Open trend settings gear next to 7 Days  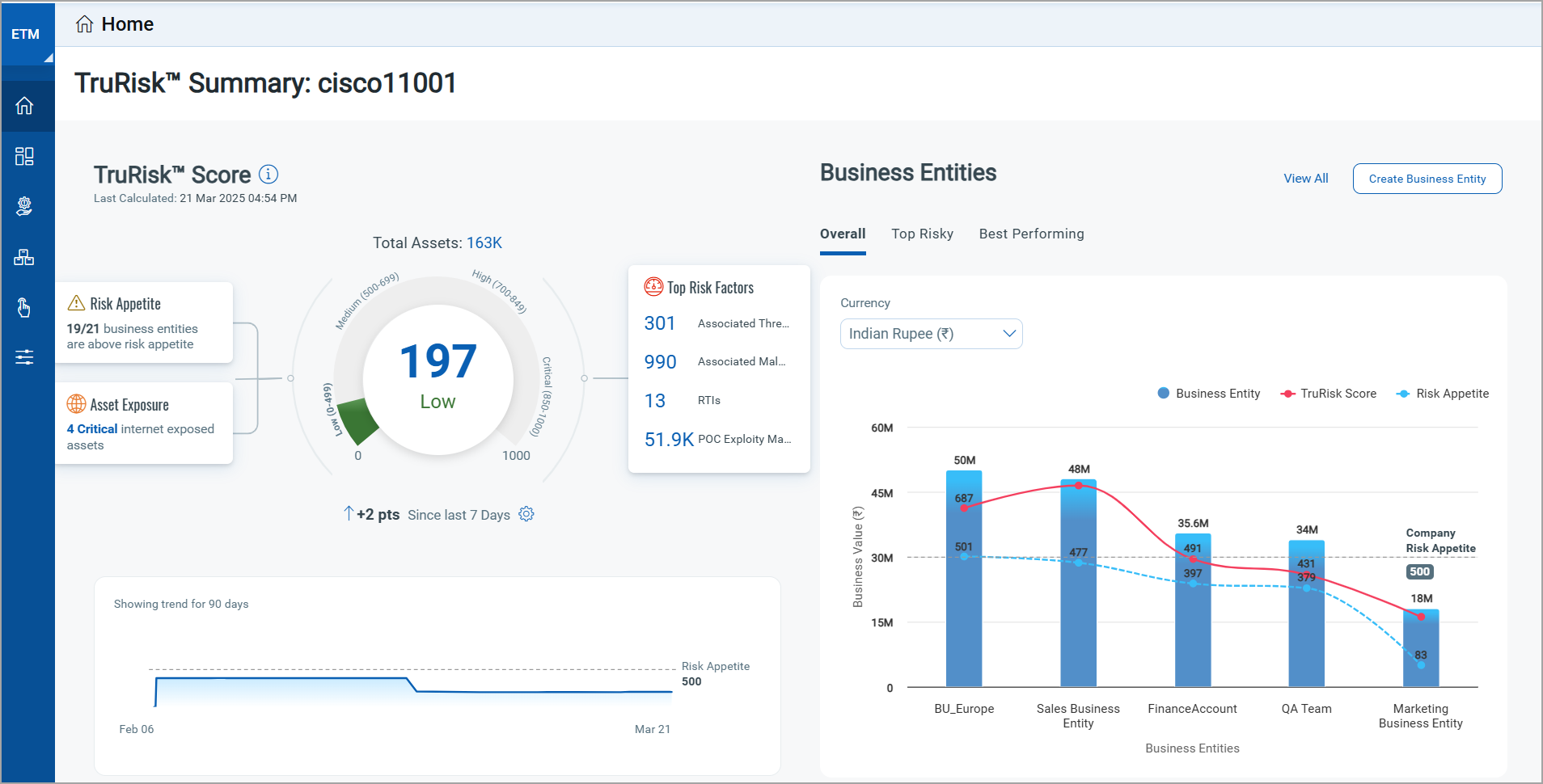[x=526, y=514]
